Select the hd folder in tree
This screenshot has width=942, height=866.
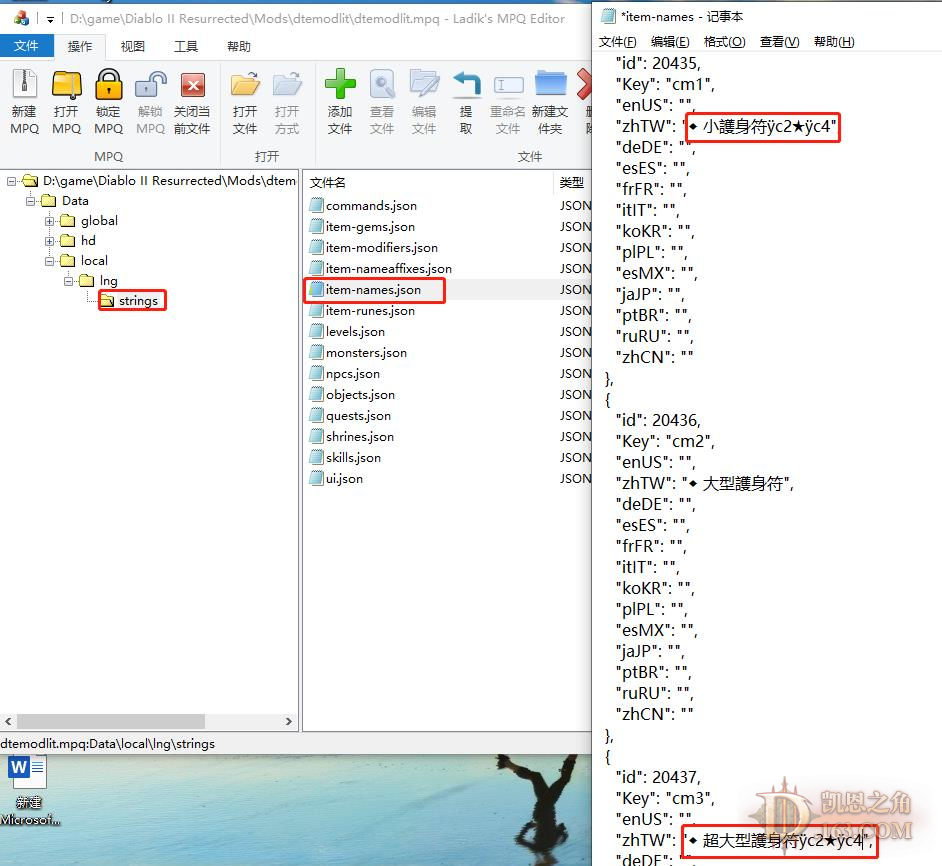pos(88,240)
